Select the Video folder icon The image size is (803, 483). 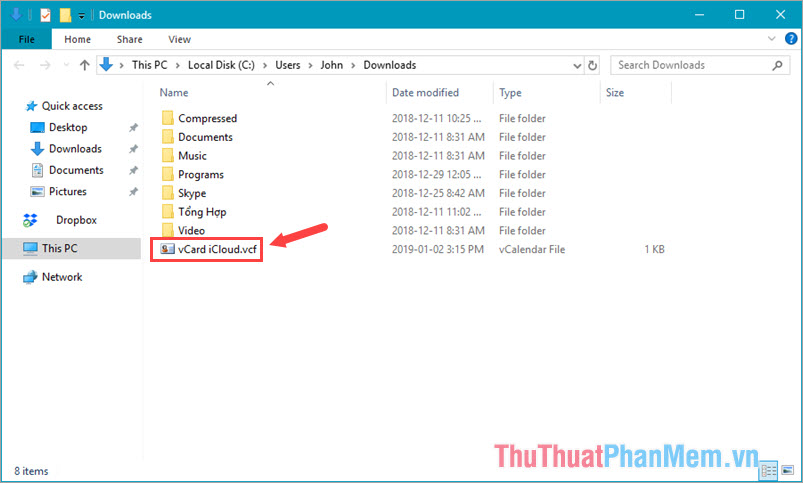(x=167, y=230)
